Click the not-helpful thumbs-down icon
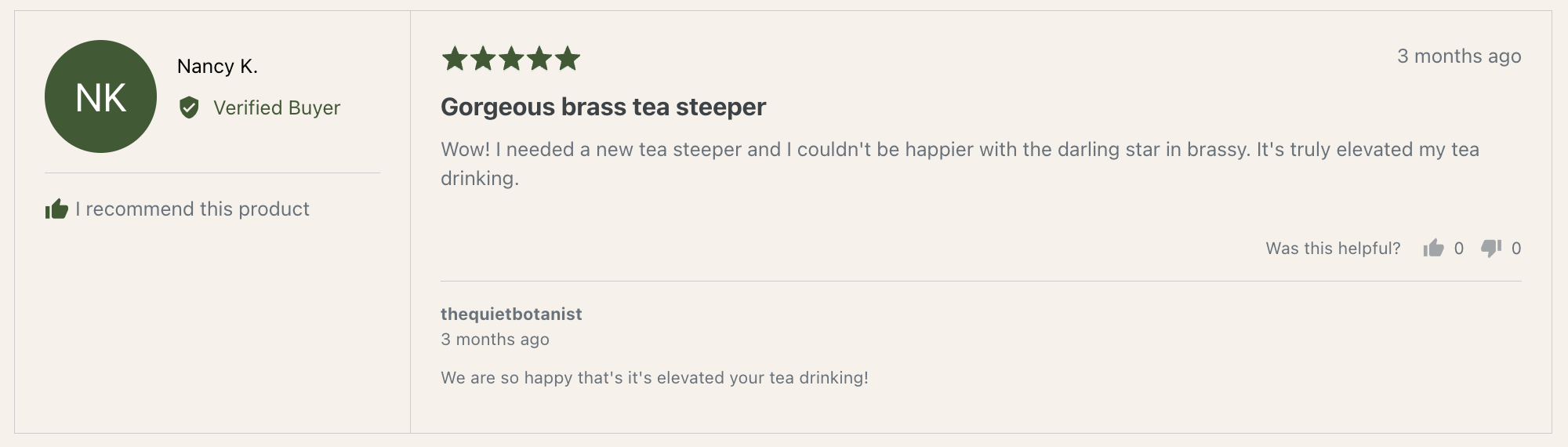Viewport: 1568px width, 447px height. (1490, 249)
